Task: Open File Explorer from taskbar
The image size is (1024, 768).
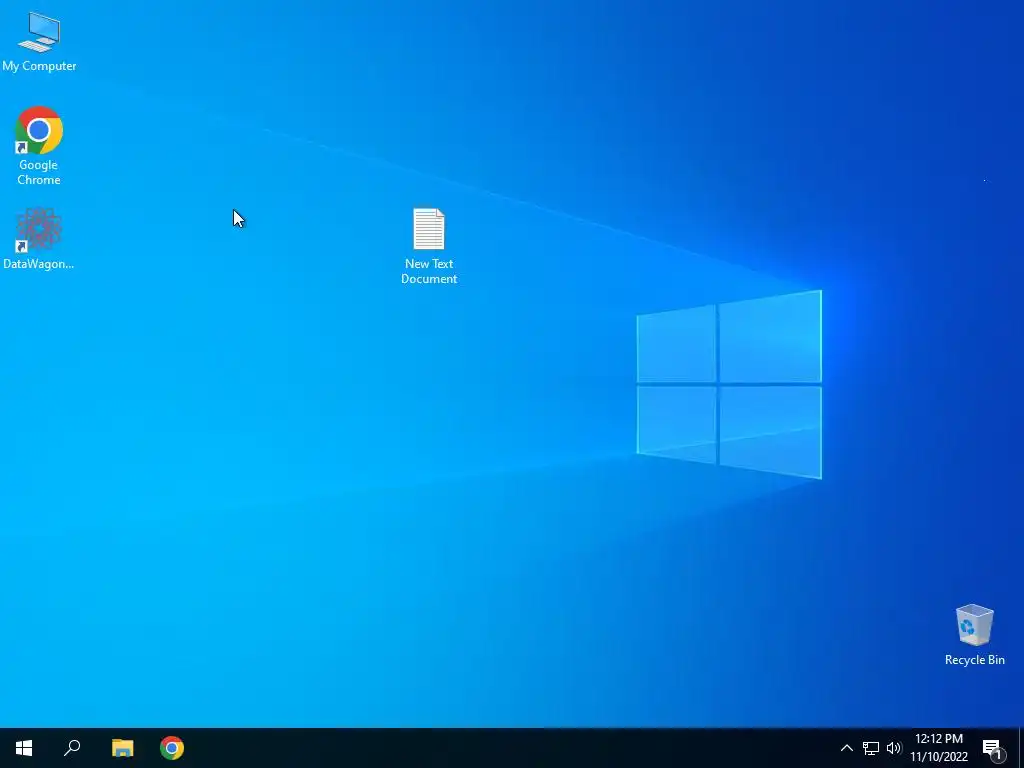Action: 122,748
